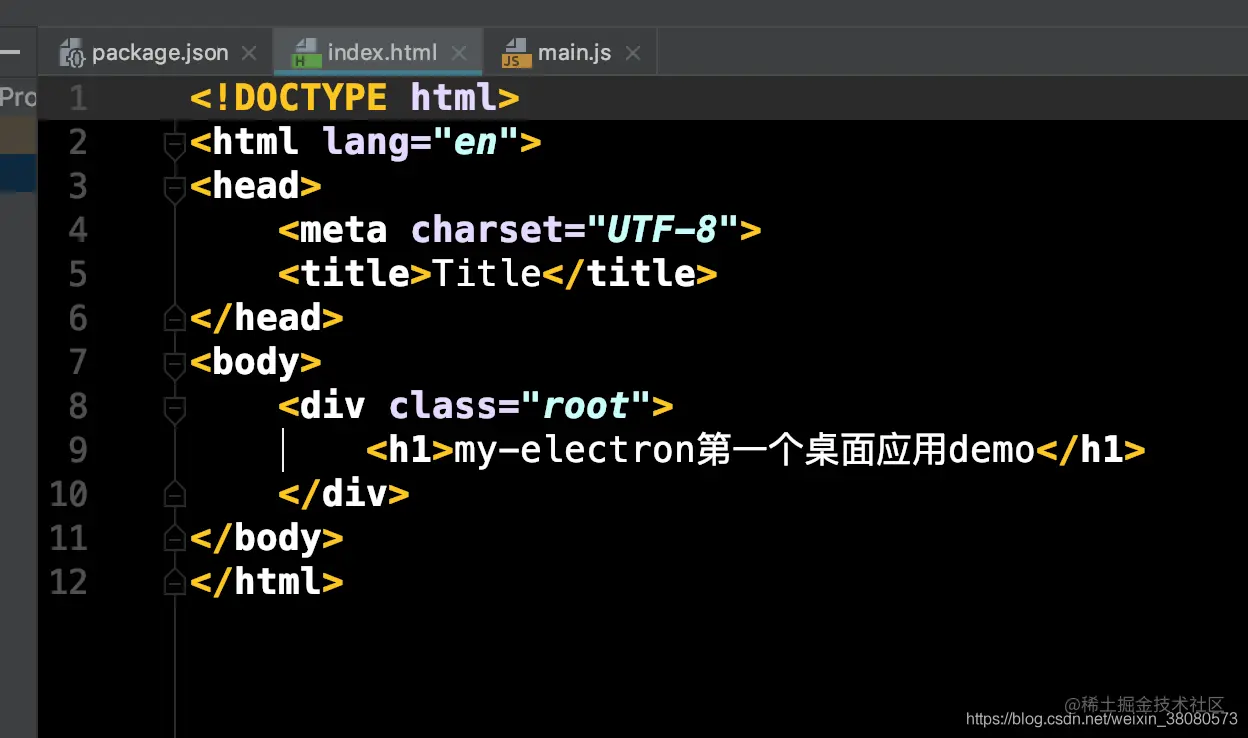Switch to the index.html tab
This screenshot has width=1248, height=738.
click(x=378, y=53)
